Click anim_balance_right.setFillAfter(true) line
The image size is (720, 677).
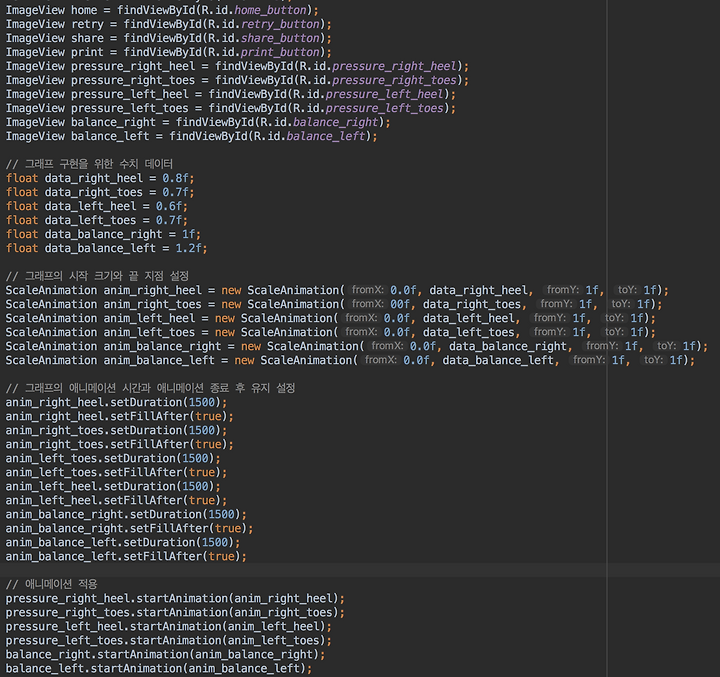pos(129,528)
